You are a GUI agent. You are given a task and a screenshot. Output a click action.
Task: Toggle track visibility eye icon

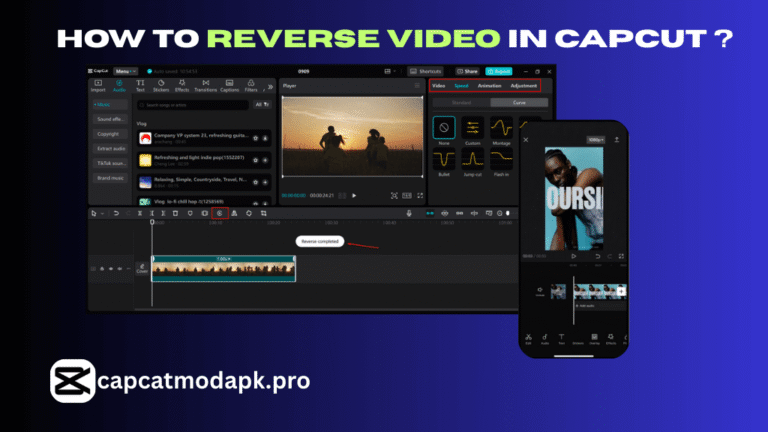click(111, 269)
